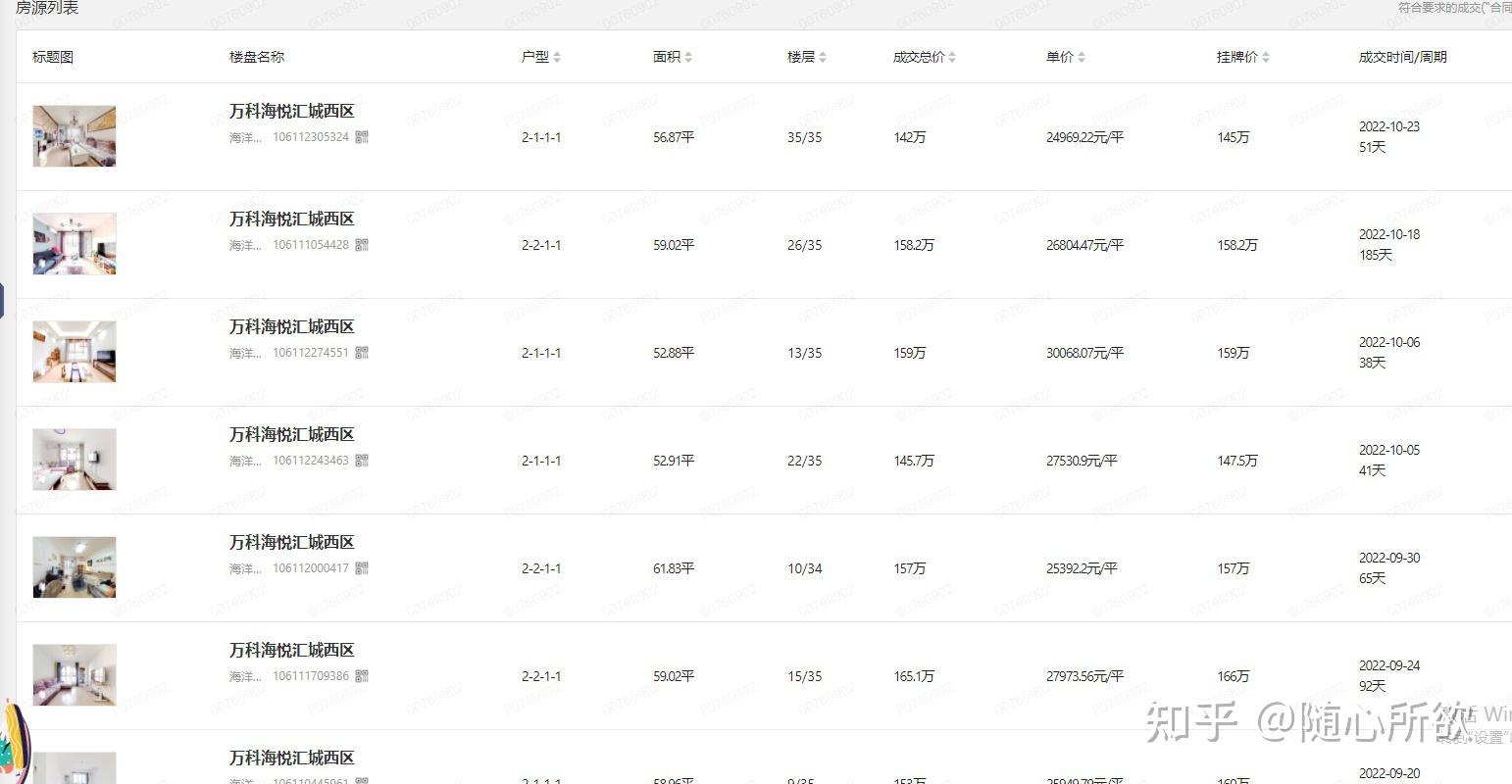Select listing ID 106112243463

coord(311,461)
